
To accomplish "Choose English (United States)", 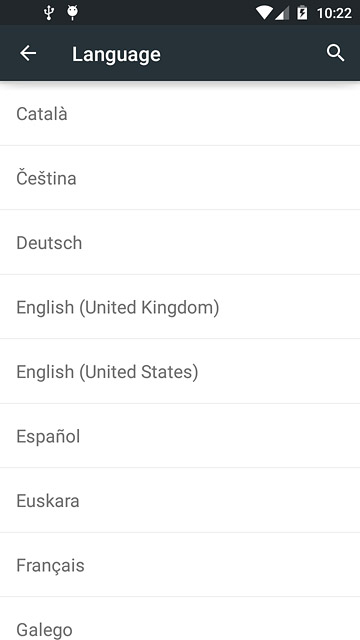I will [x=180, y=371].
